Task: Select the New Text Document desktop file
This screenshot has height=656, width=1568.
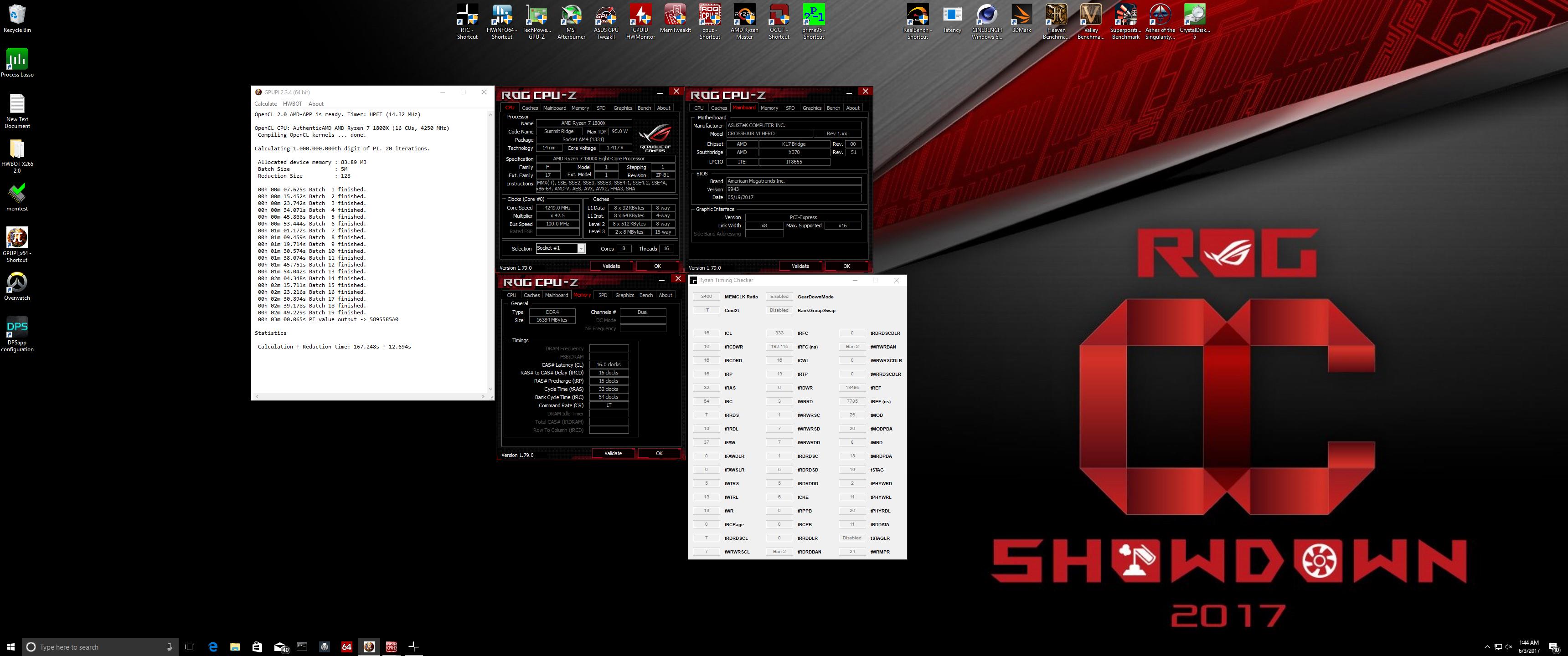Action: (17, 111)
